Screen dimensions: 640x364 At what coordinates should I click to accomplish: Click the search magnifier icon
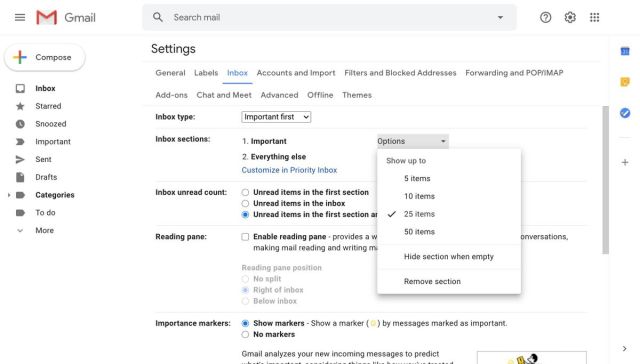(x=158, y=17)
